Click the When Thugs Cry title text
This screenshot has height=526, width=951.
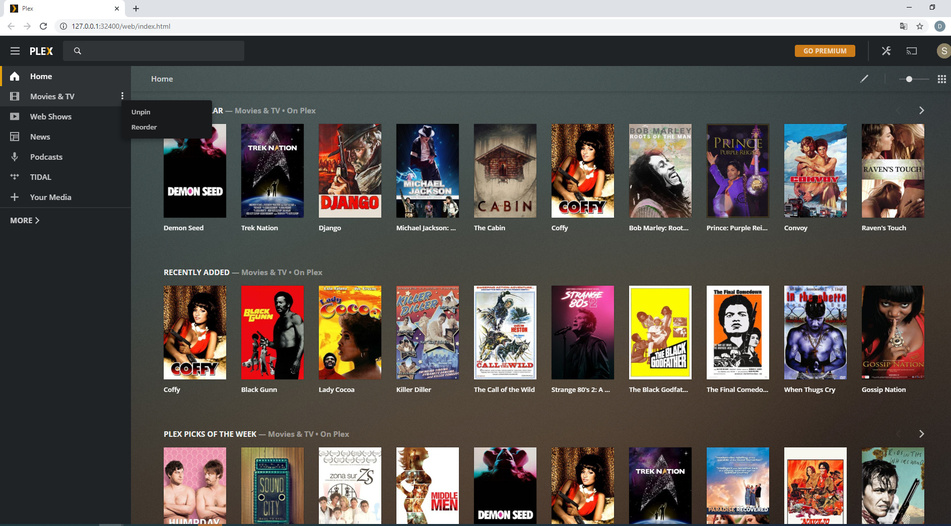[809, 390]
